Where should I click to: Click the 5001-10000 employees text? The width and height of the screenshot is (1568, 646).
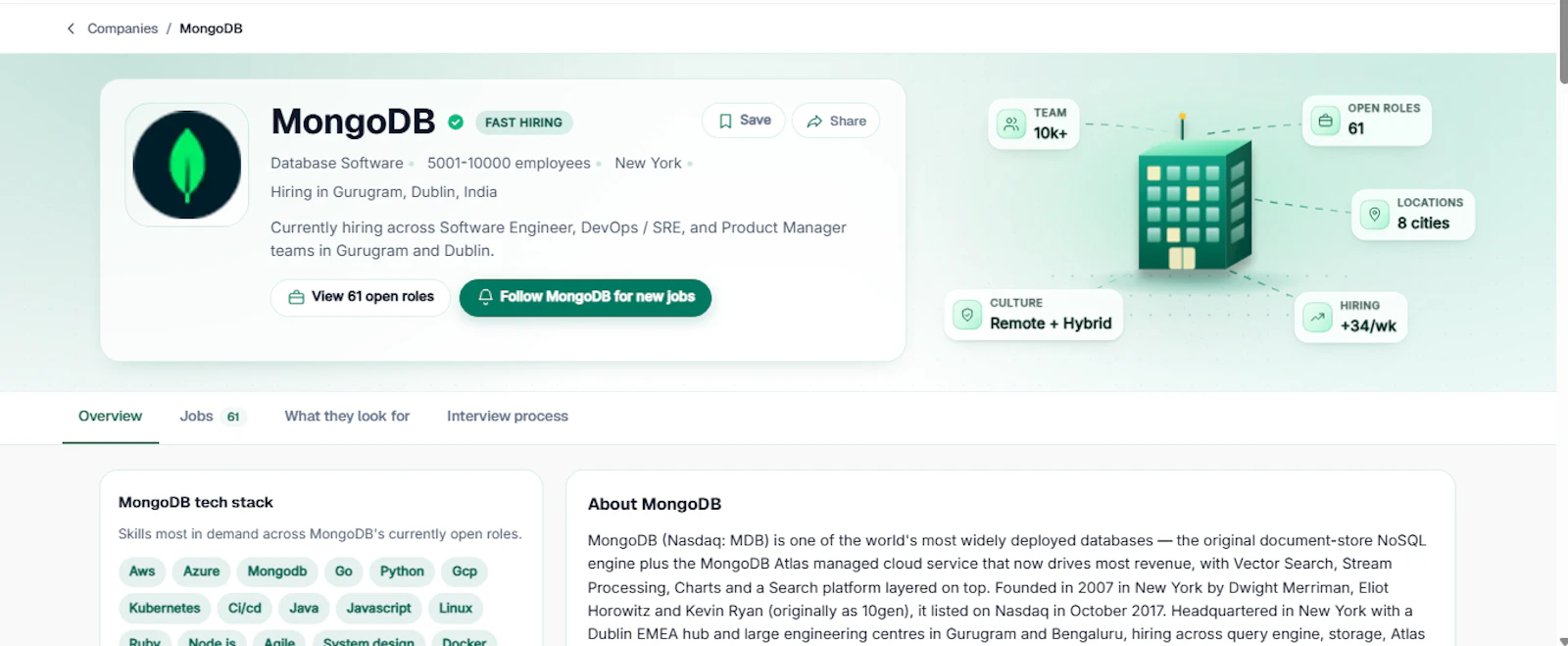[x=509, y=164]
